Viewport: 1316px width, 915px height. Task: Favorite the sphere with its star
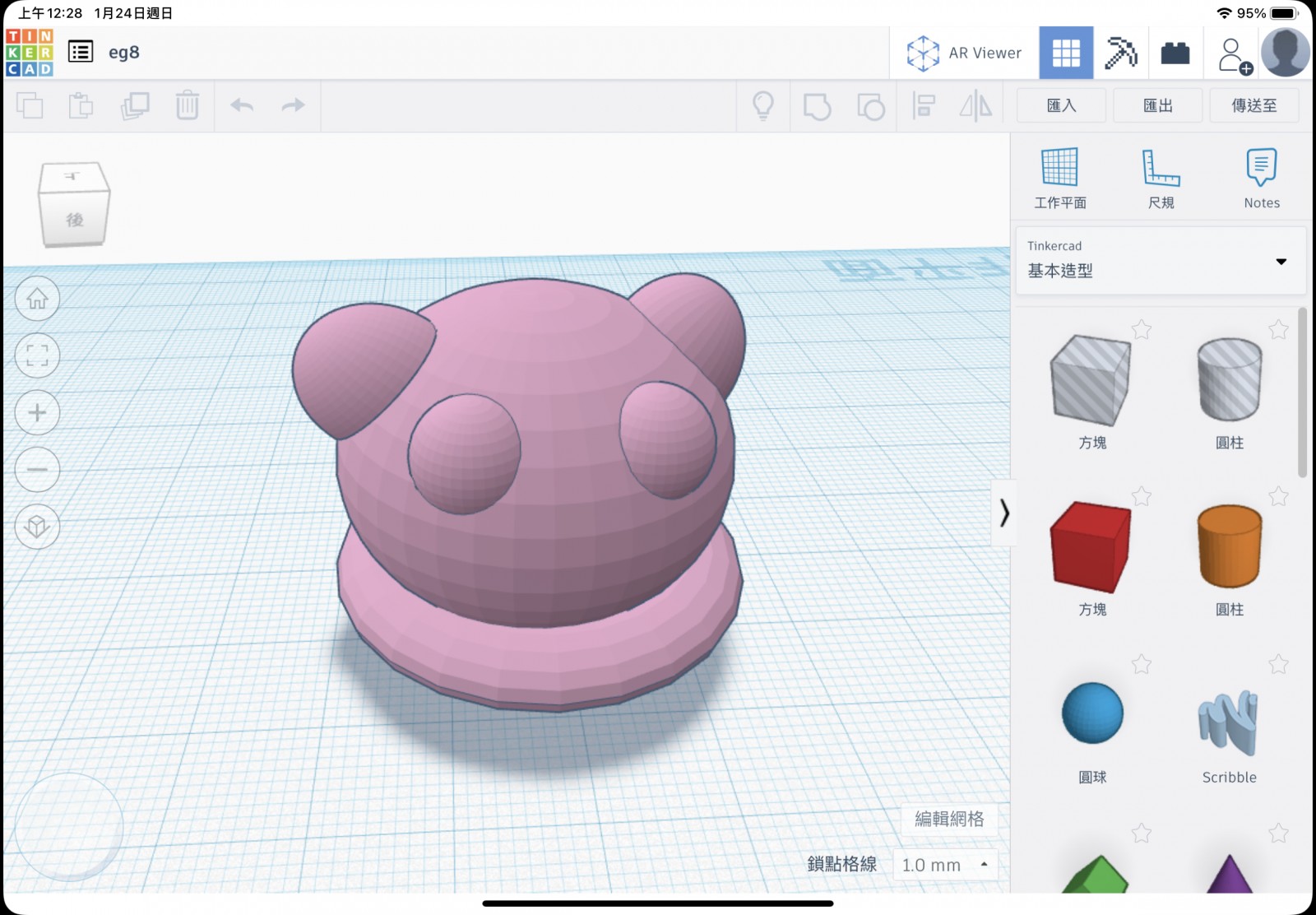[1142, 664]
